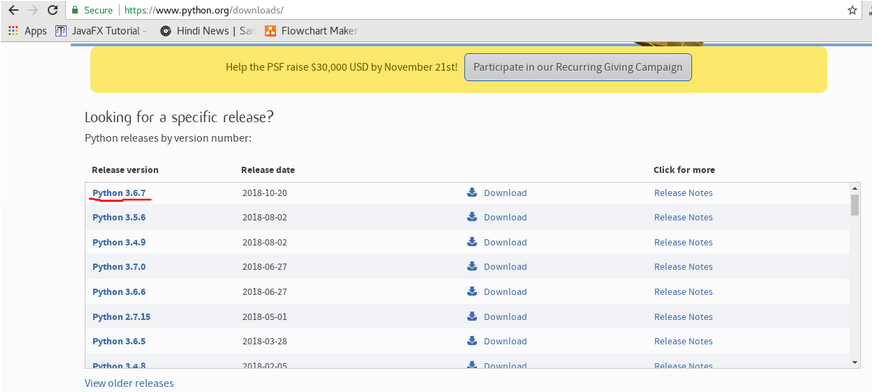
Task: Click the download icon for Python 3.5.6
Action: click(471, 217)
